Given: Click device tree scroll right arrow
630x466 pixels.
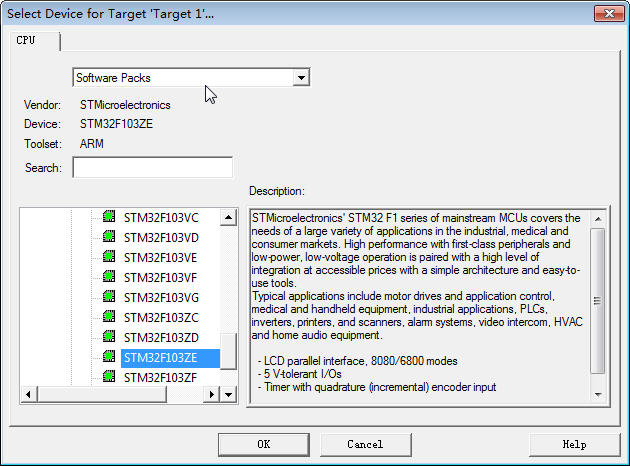Looking at the screenshot, I should point(211,394).
